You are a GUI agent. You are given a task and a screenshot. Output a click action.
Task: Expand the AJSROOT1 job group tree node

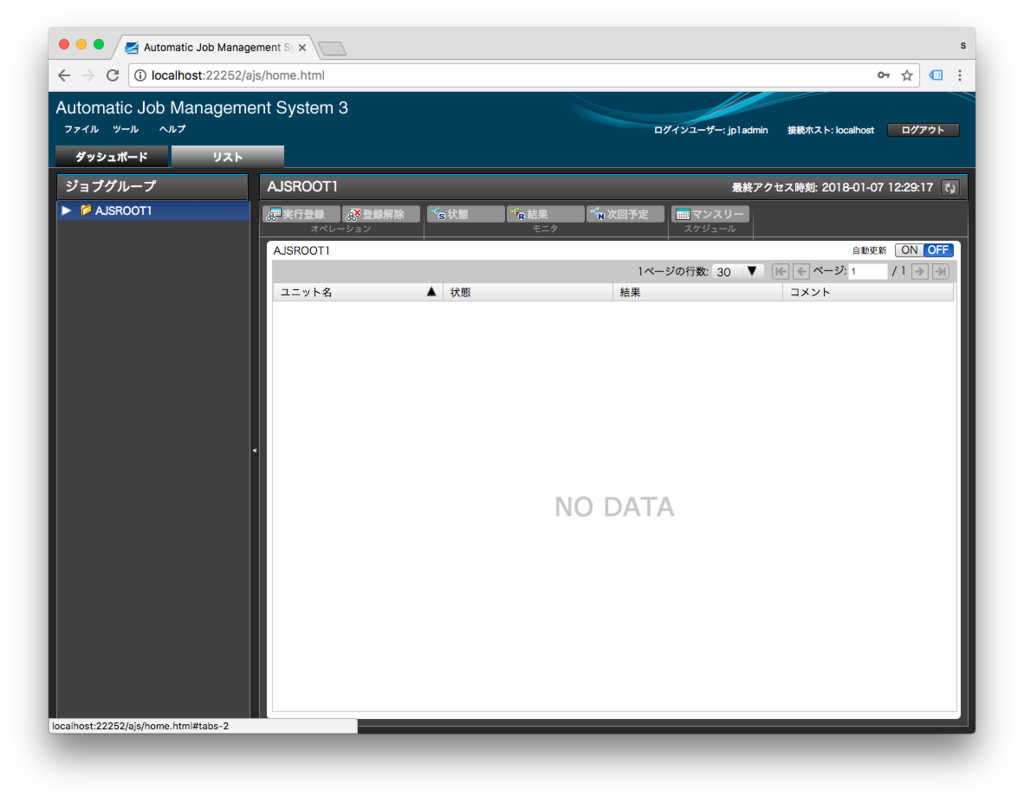66,210
